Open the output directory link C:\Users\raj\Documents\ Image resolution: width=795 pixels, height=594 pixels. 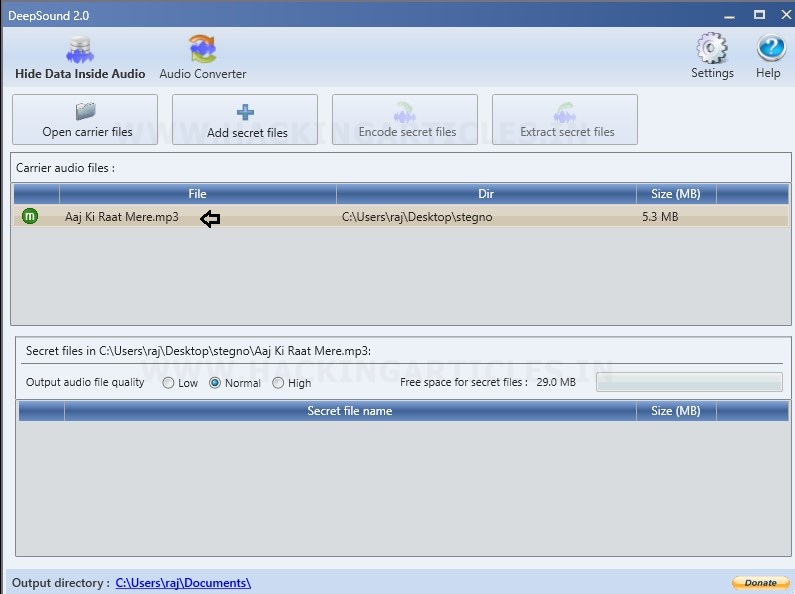tap(183, 583)
